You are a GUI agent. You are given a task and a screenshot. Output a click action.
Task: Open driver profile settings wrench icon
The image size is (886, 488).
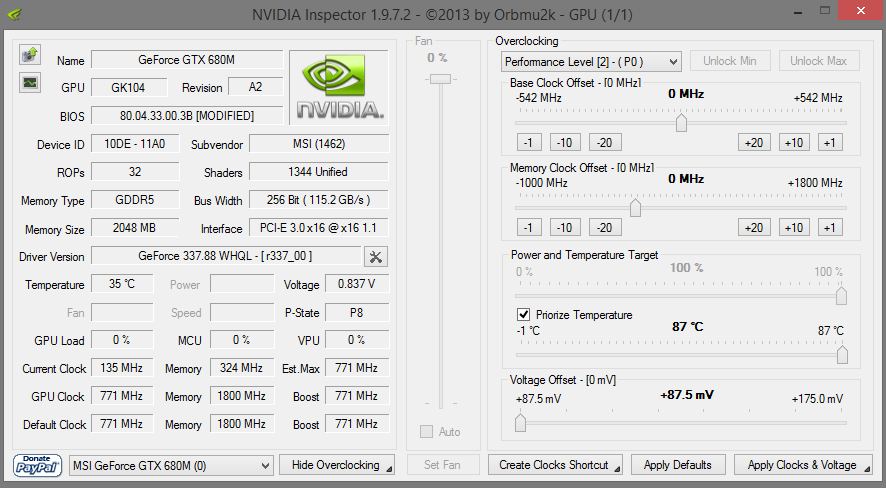[x=376, y=257]
